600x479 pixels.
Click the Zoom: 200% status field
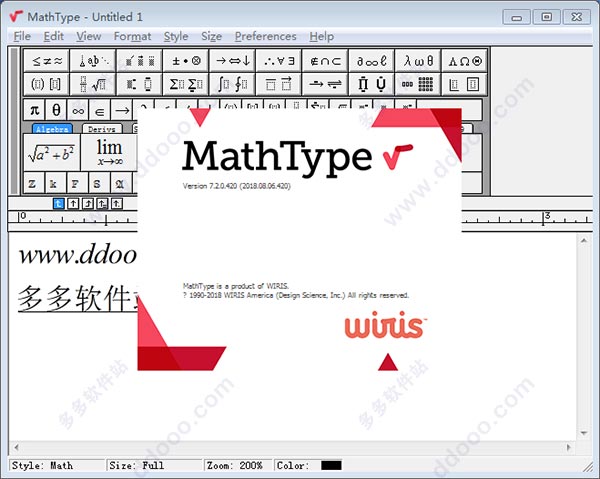coord(238,466)
